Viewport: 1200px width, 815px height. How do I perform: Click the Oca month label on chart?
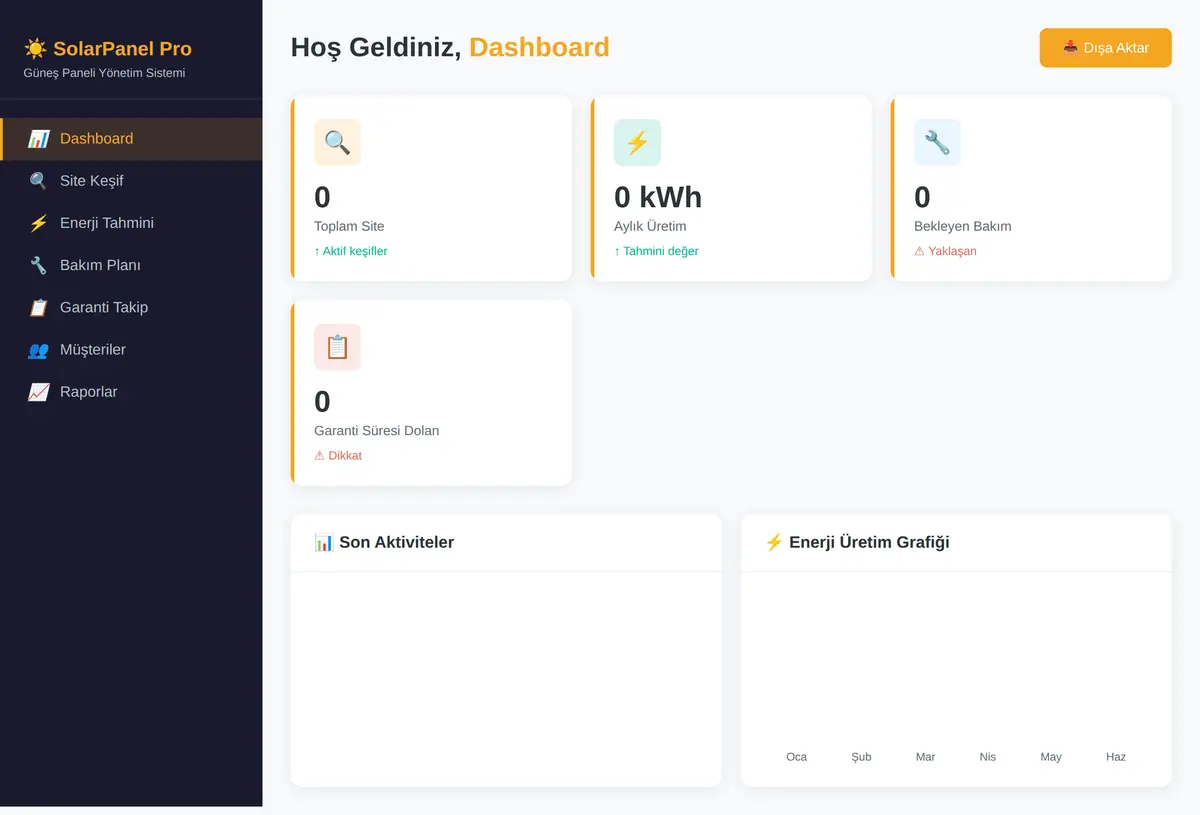796,757
